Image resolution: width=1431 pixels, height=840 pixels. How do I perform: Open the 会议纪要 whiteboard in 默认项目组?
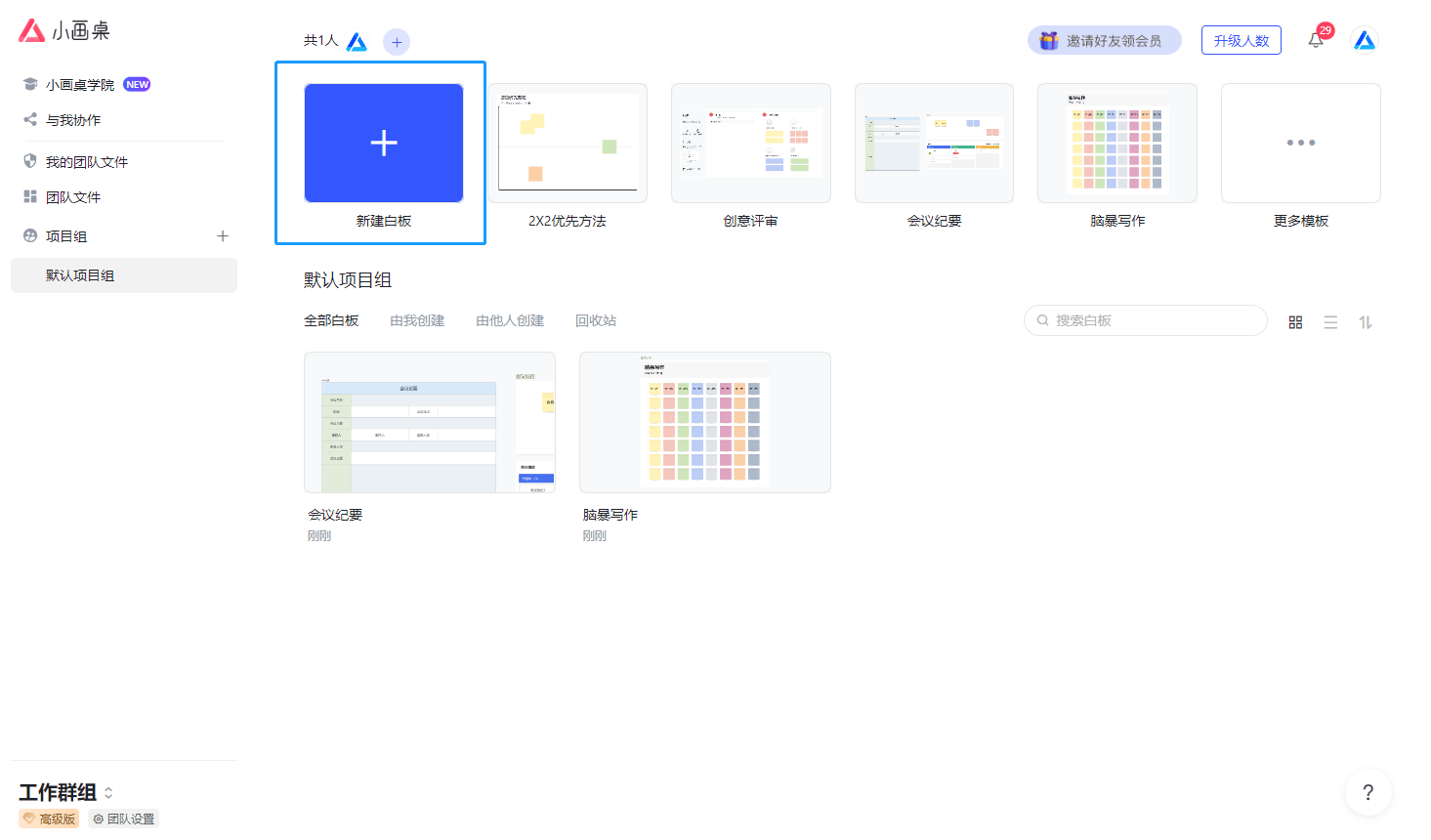430,422
